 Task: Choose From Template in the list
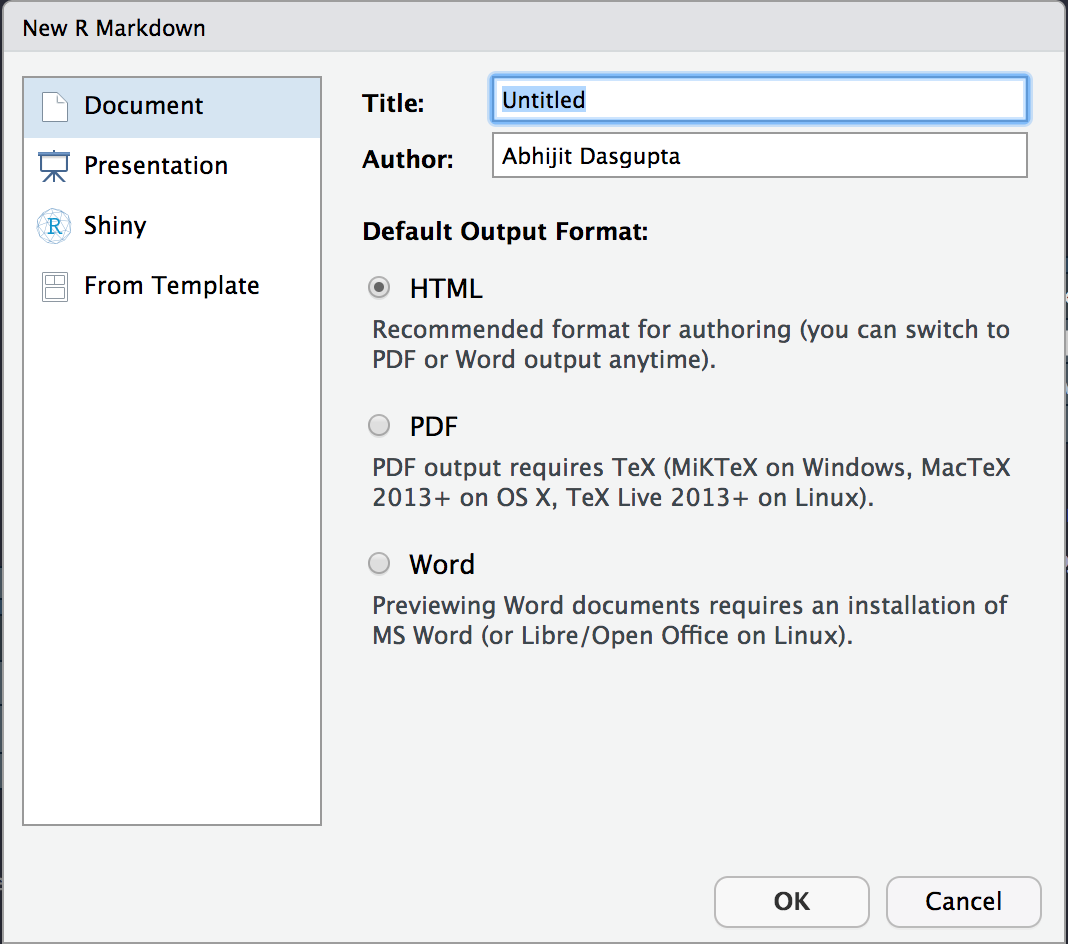point(172,285)
